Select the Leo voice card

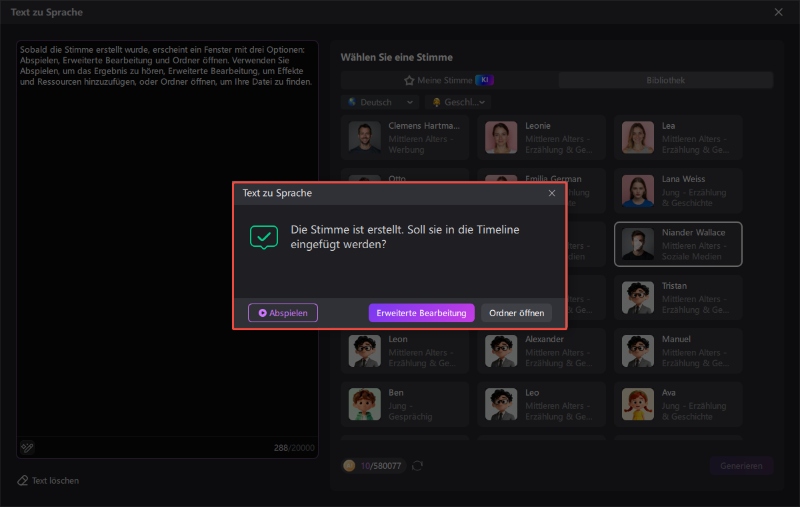coord(541,404)
